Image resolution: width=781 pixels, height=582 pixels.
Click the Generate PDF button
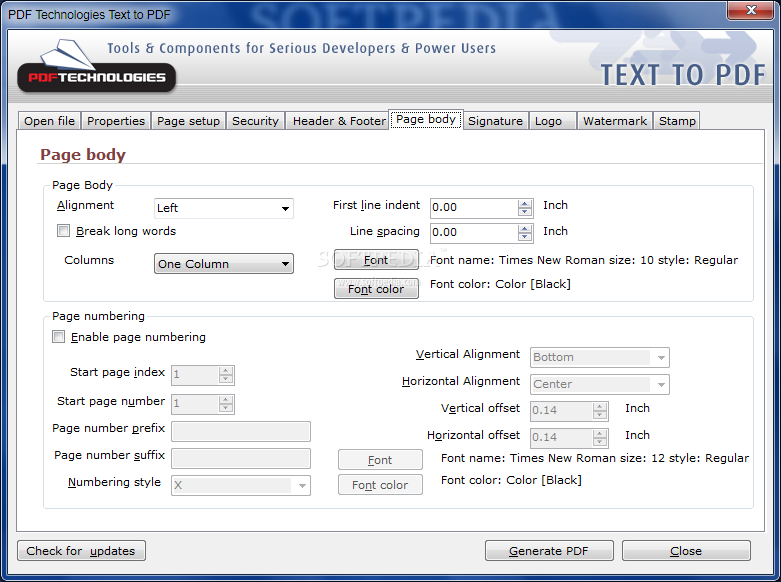point(549,551)
